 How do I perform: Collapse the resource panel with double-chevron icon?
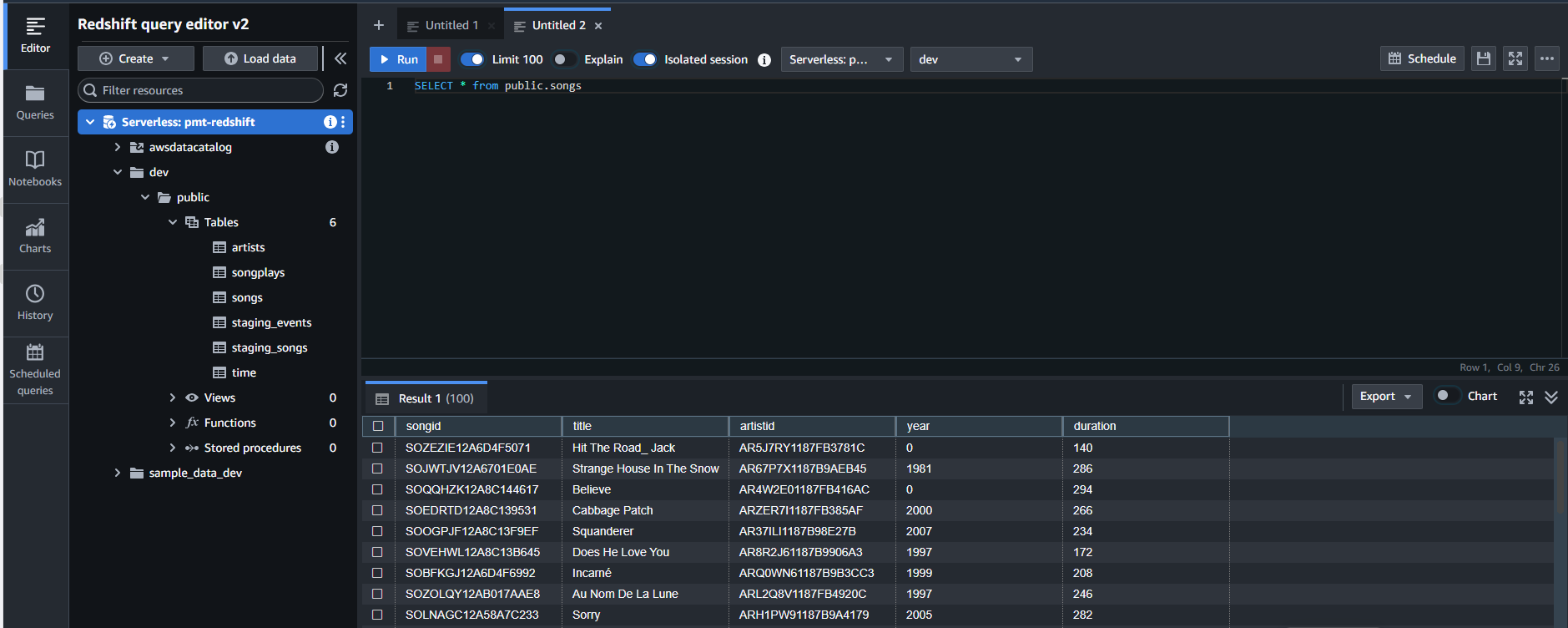[340, 58]
